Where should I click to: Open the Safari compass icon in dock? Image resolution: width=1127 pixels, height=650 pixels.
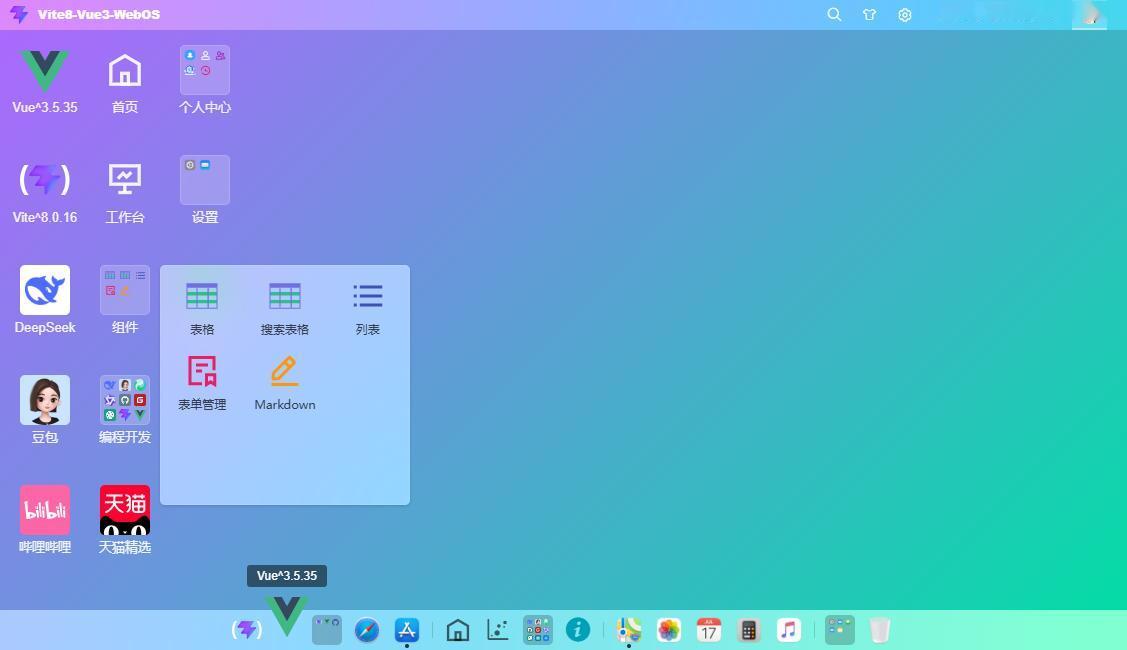[x=367, y=631]
